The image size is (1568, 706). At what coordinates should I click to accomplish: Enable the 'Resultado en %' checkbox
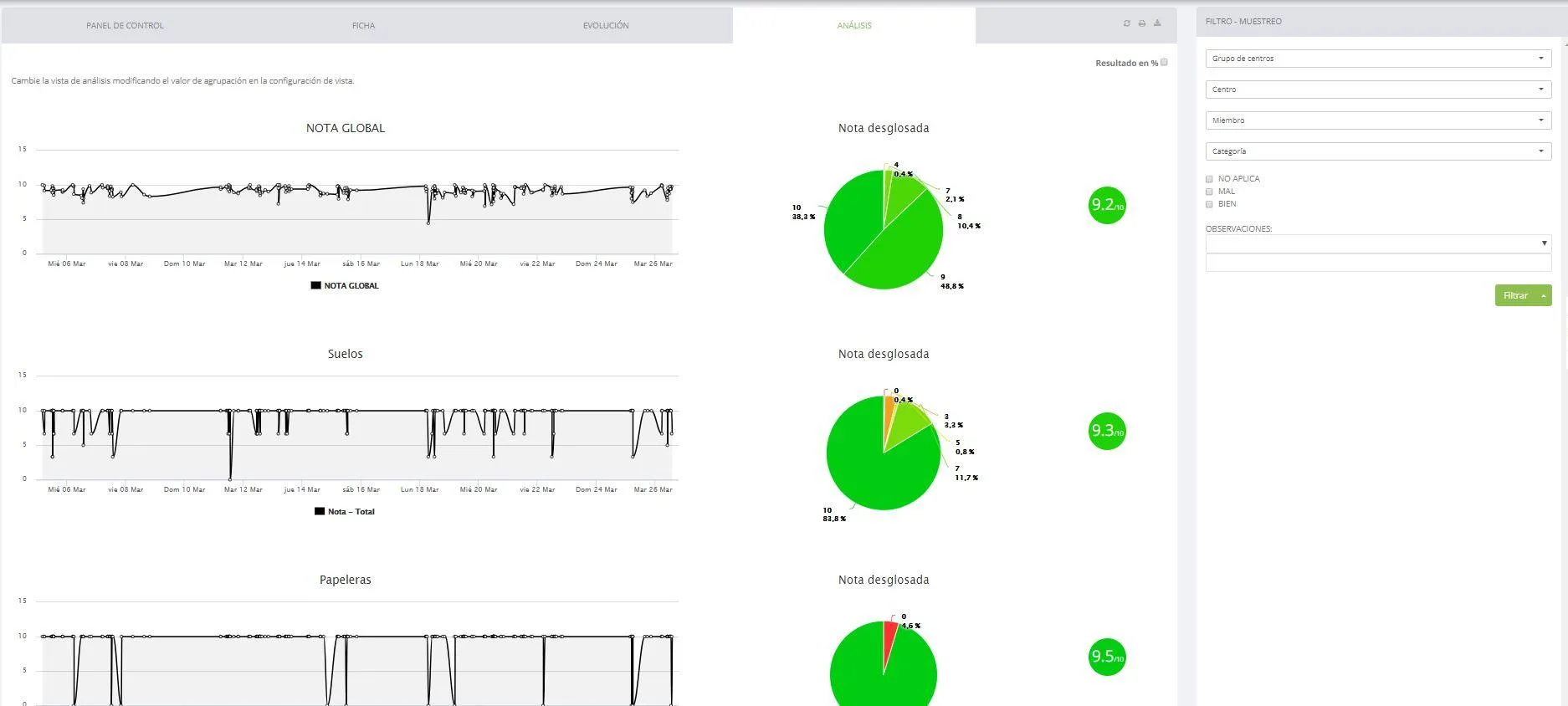coord(1164,63)
